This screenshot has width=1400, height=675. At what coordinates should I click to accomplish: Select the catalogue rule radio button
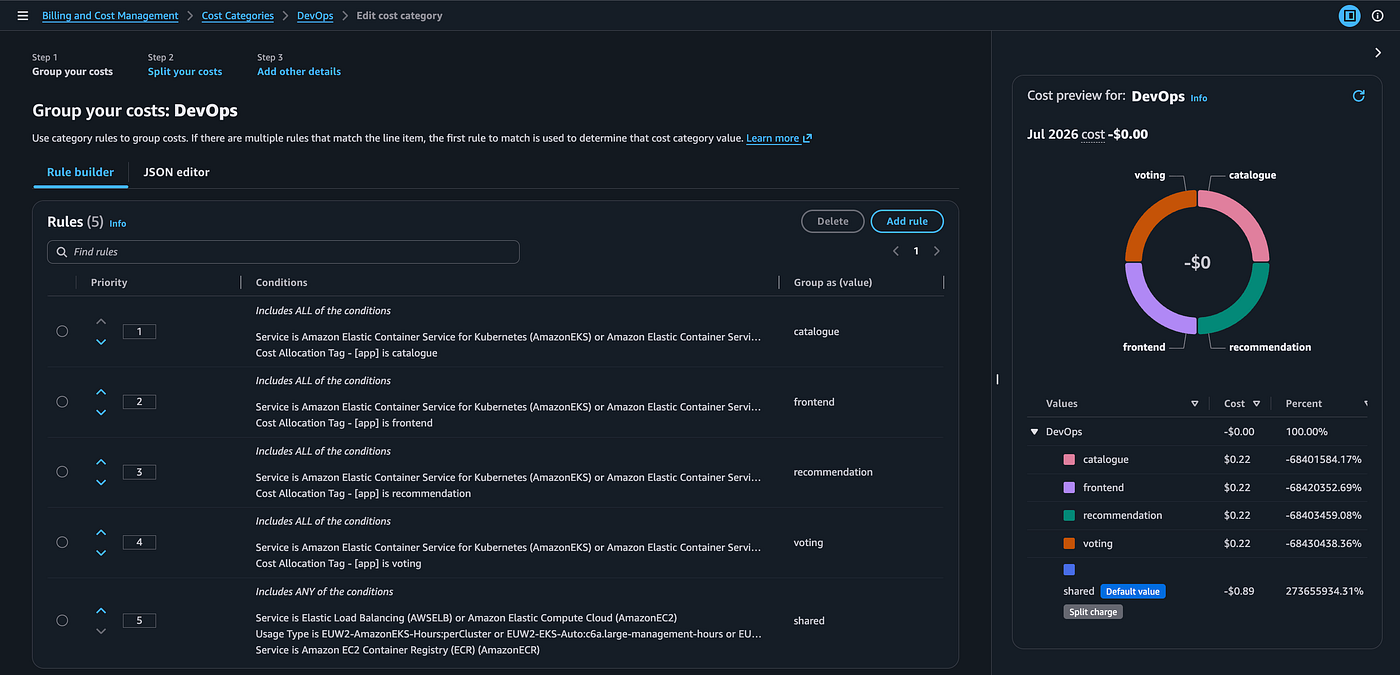62,331
